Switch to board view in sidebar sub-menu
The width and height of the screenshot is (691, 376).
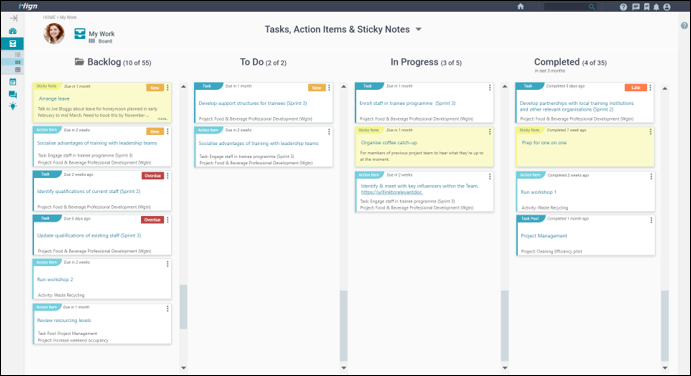tap(18, 62)
